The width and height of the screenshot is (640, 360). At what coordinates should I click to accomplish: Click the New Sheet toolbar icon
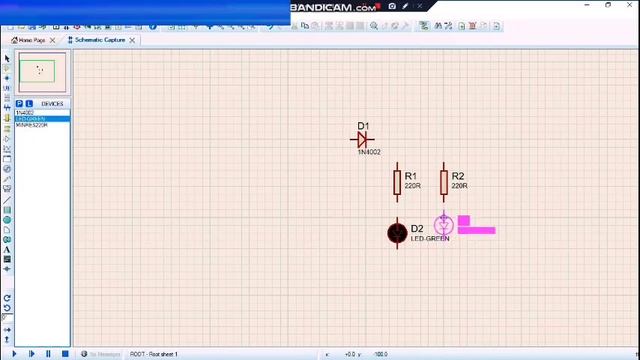[462, 26]
